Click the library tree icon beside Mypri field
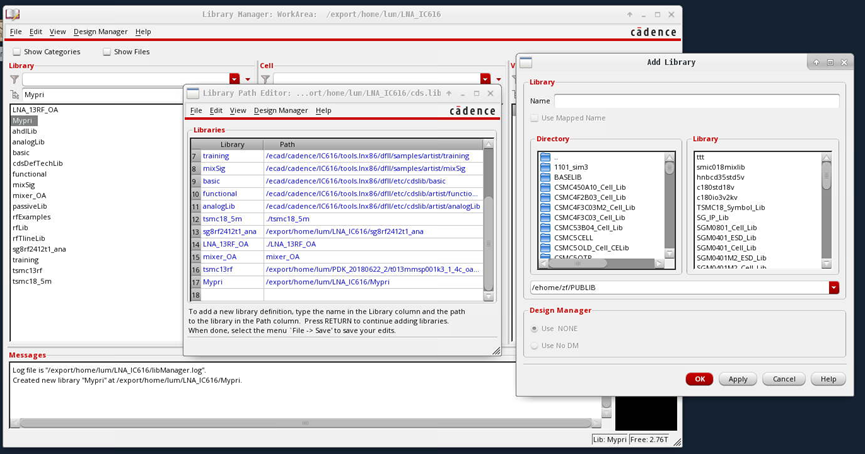This screenshot has height=454, width=865. click(15, 95)
